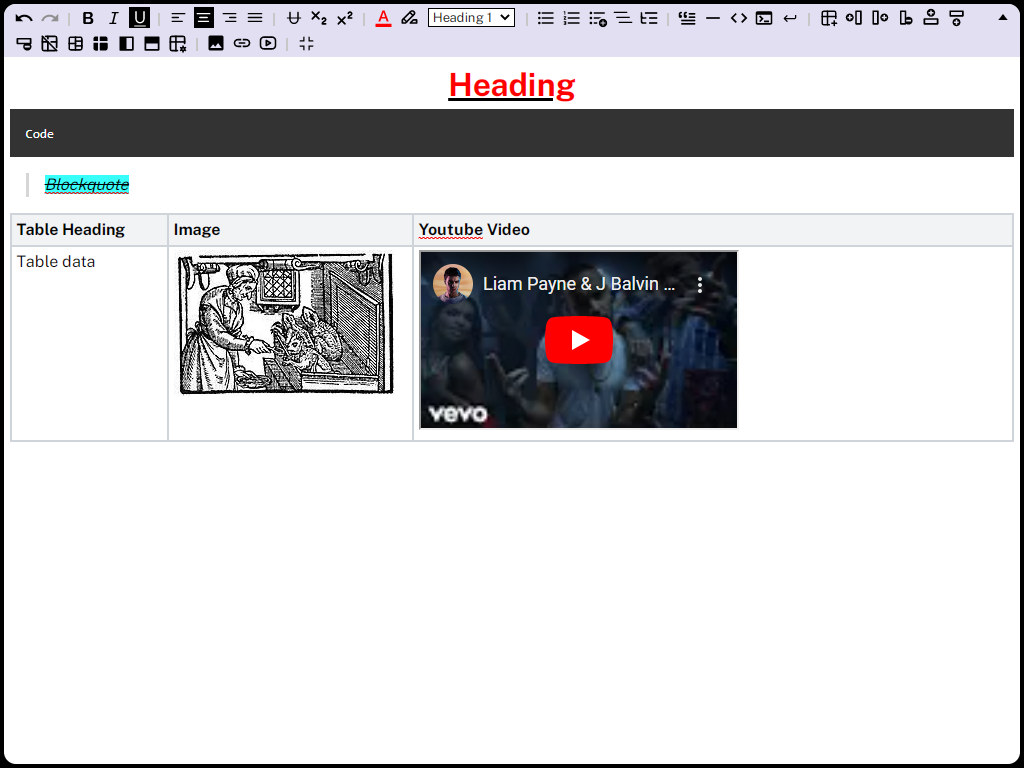Add a table row above

coord(931,18)
